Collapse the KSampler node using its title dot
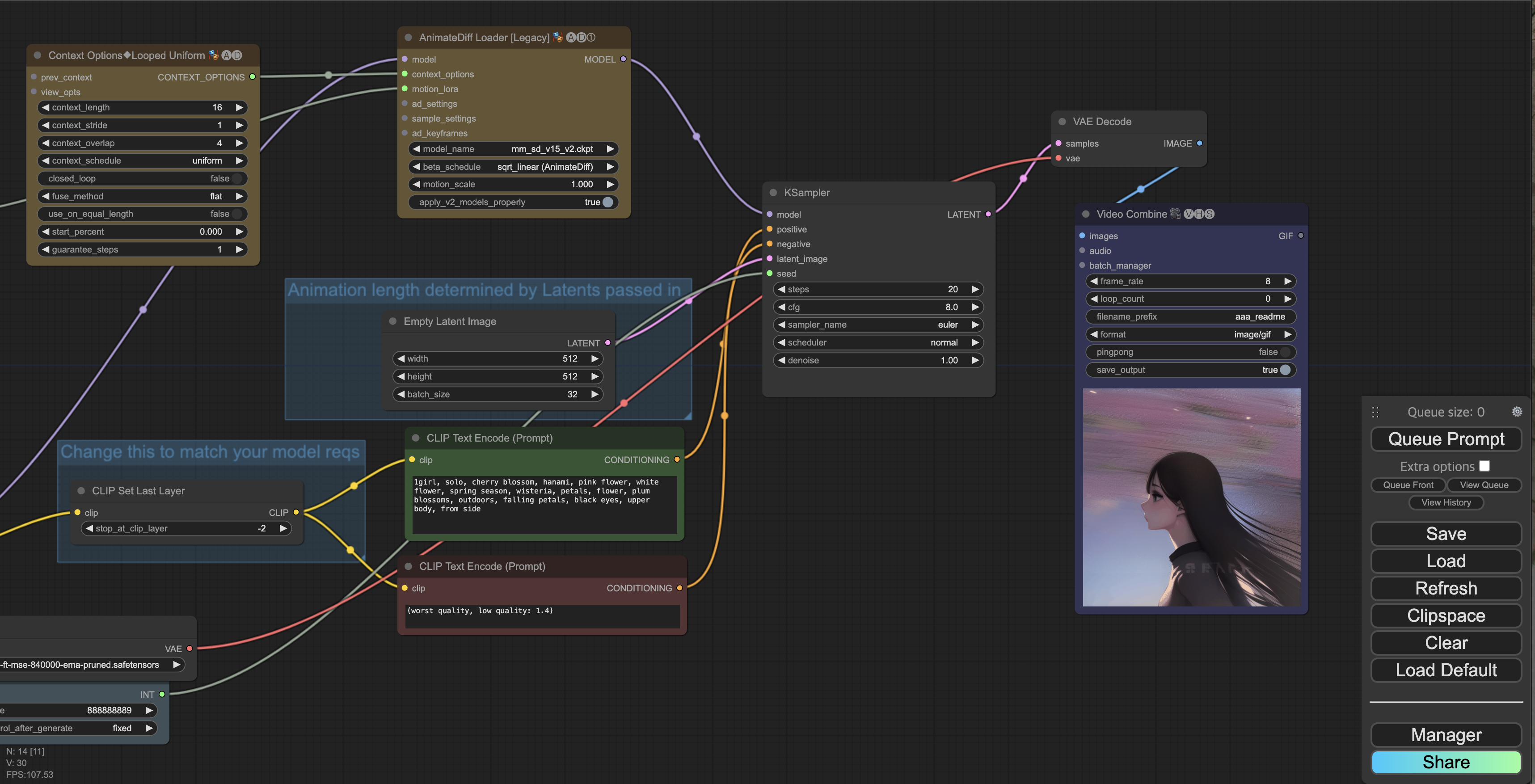 click(773, 193)
